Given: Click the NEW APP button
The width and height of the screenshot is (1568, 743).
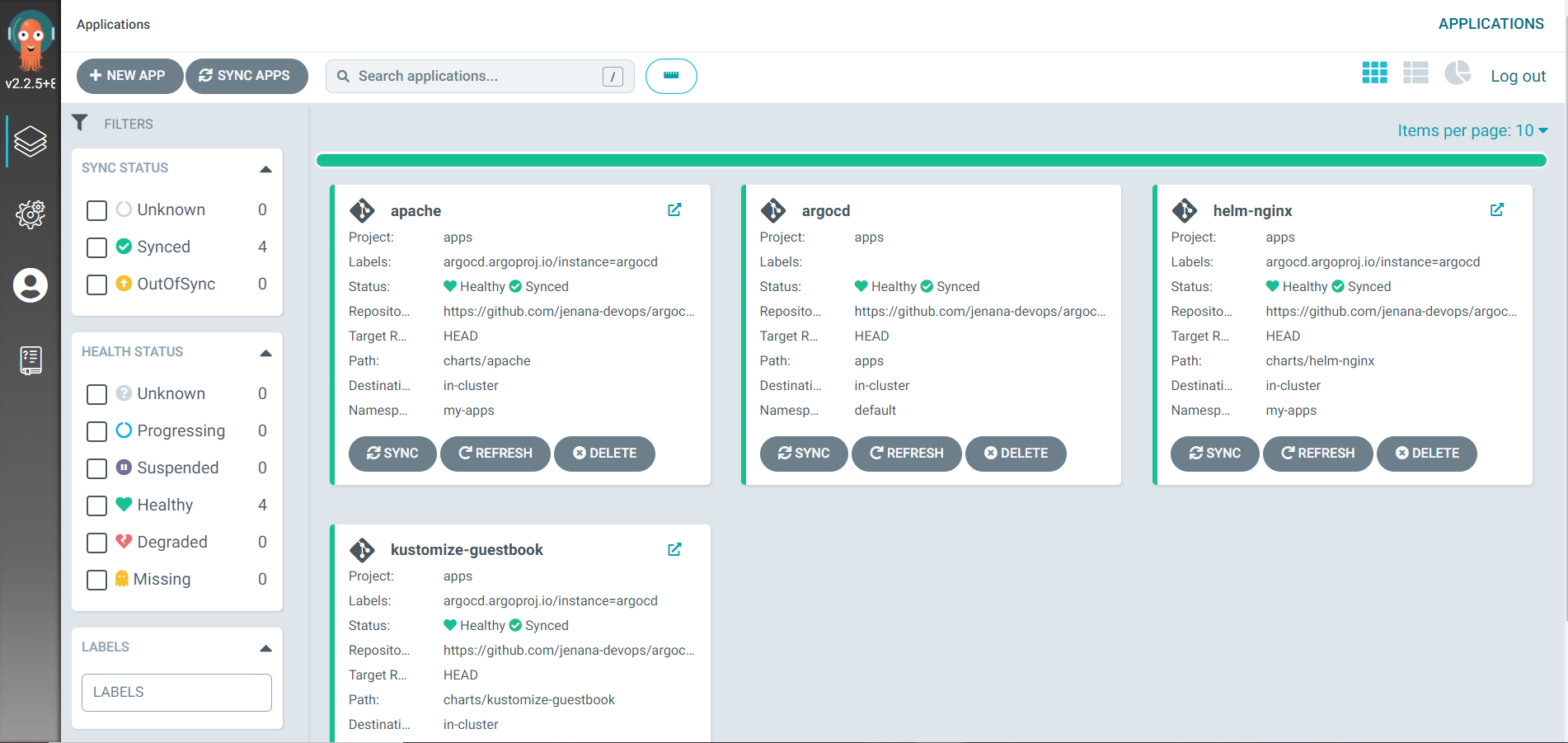Looking at the screenshot, I should click(129, 76).
